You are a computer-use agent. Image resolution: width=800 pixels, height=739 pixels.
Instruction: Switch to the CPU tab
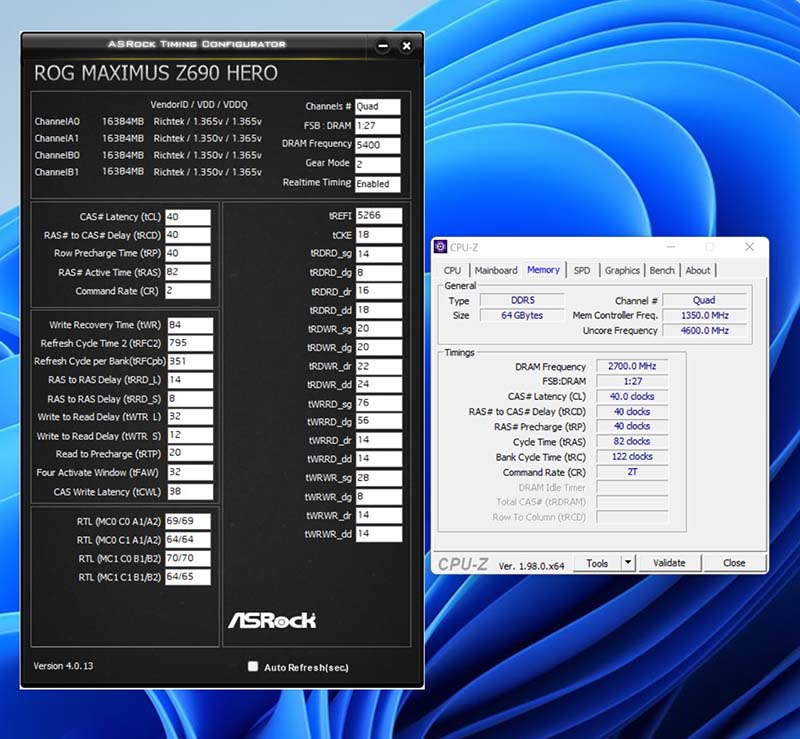(x=453, y=269)
